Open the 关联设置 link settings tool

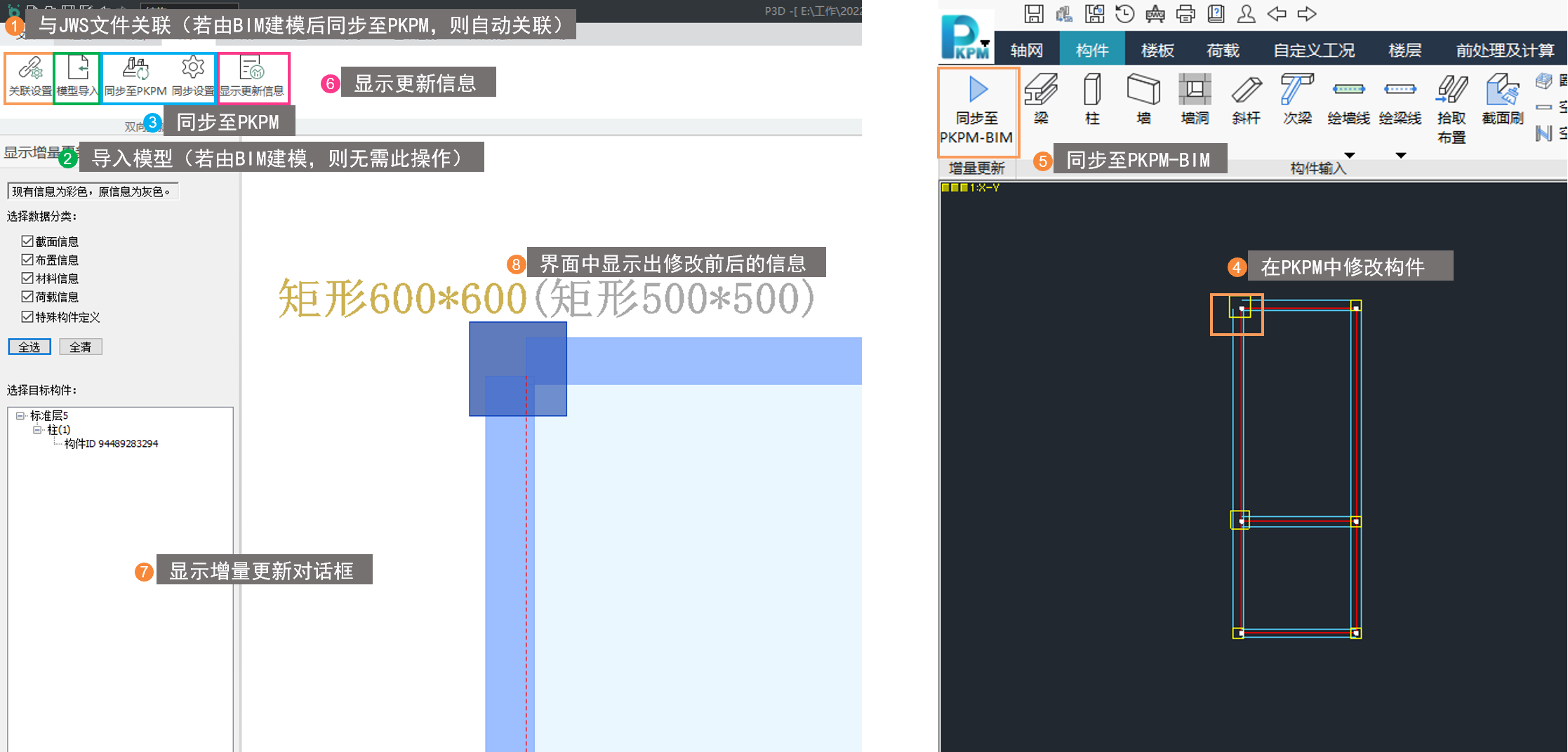coord(29,78)
